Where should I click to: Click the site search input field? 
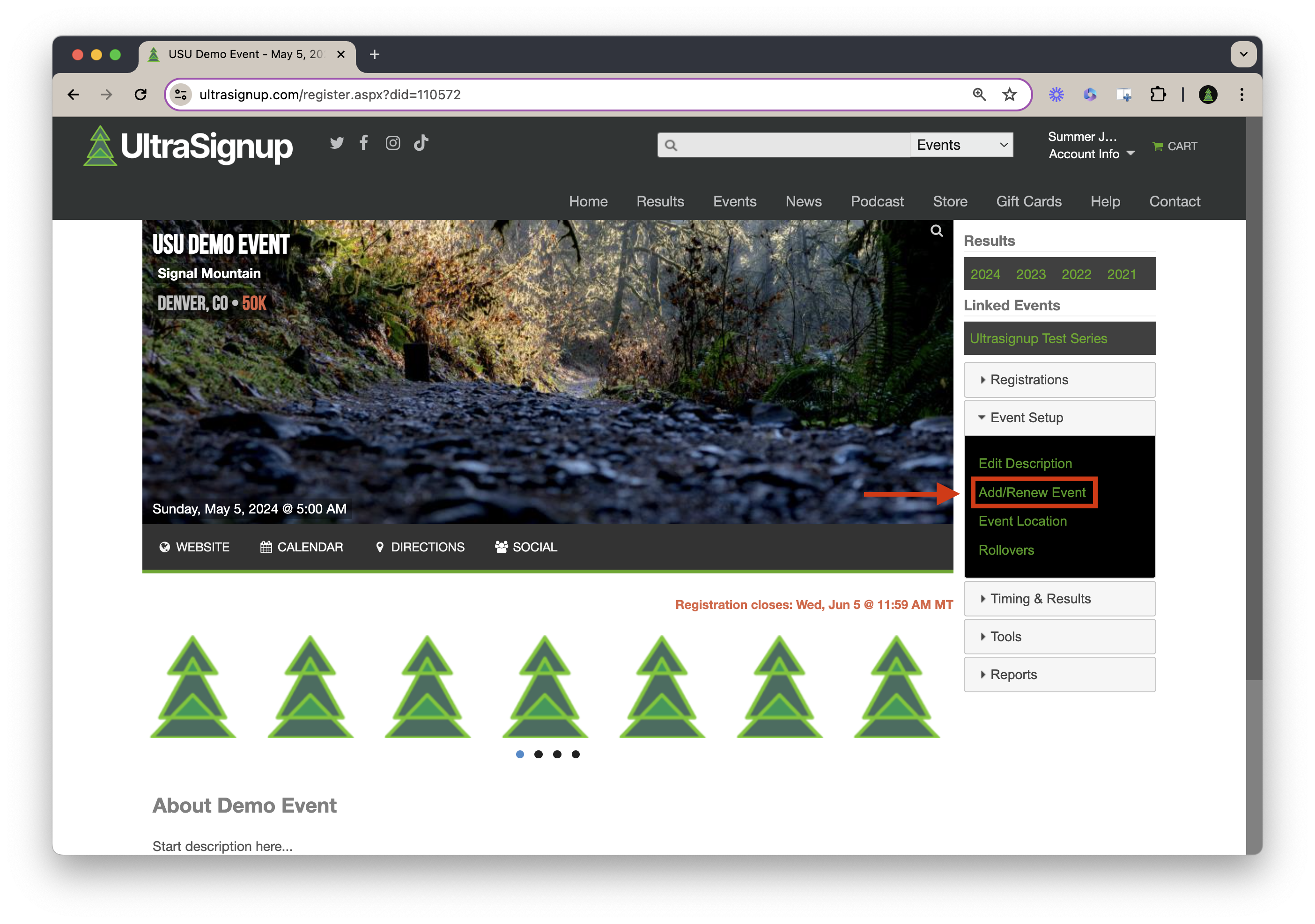coord(784,145)
